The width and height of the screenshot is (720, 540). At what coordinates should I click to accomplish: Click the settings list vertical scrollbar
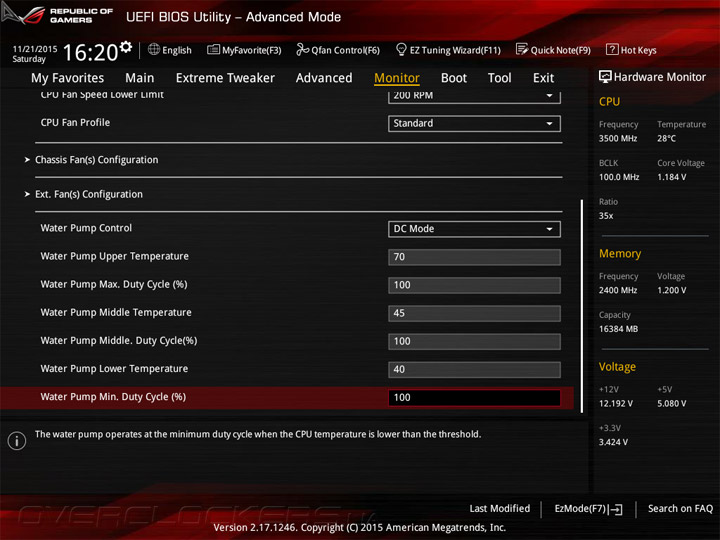582,306
